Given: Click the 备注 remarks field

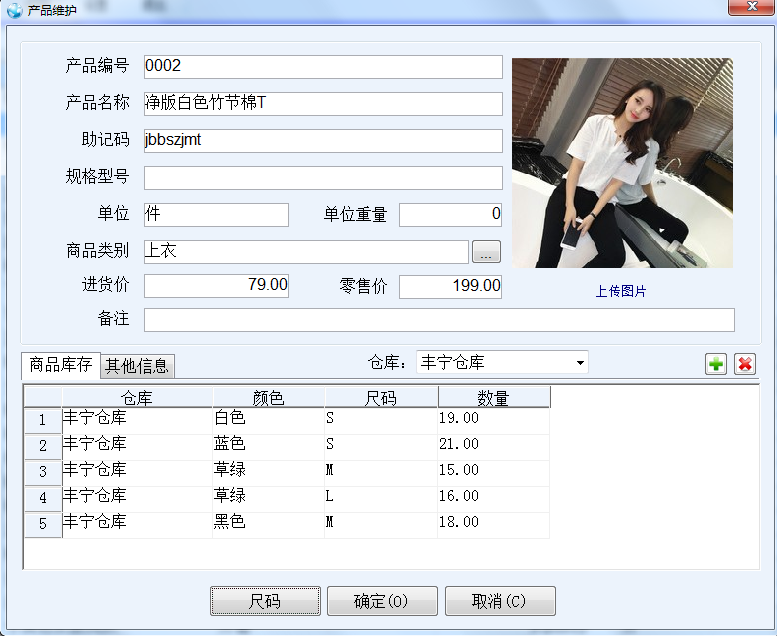Looking at the screenshot, I should click(438, 320).
